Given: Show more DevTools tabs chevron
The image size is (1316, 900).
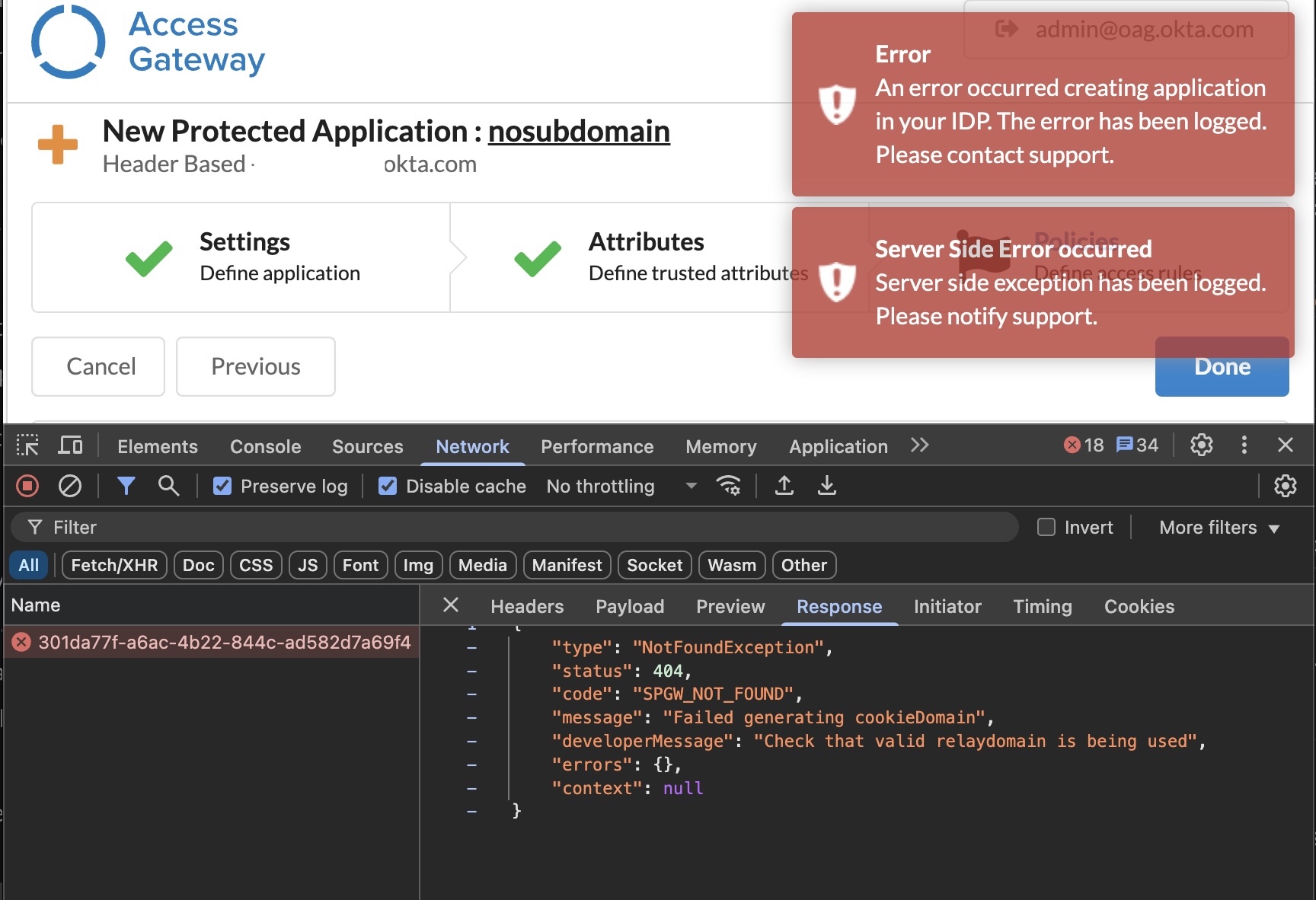Looking at the screenshot, I should coord(919,445).
